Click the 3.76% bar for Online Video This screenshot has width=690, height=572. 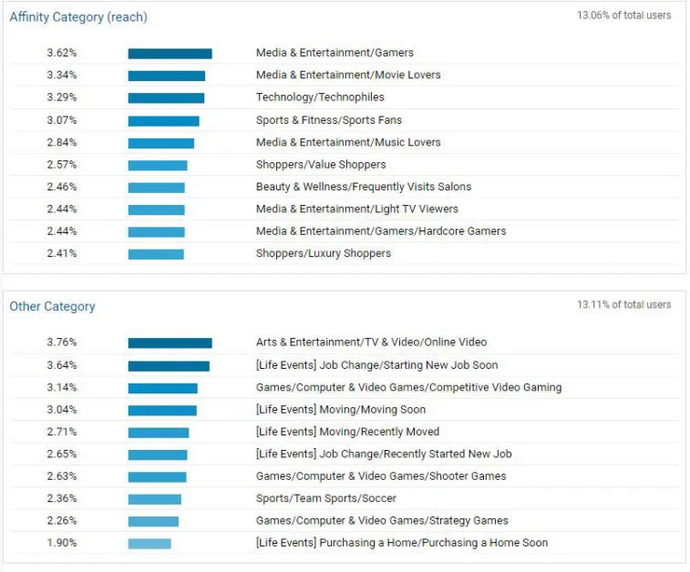pyautogui.click(x=170, y=343)
